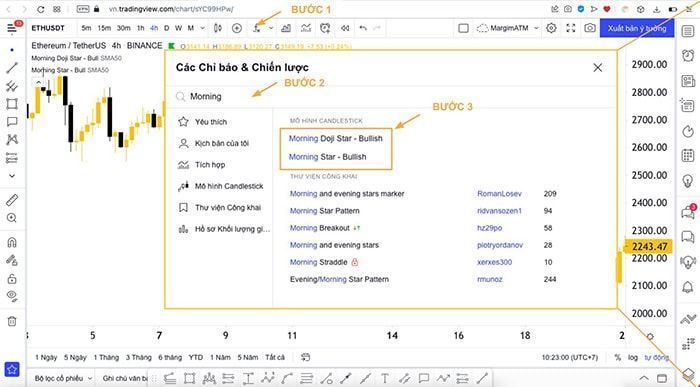The image size is (700, 387).
Task: Click the Compare or add symbol plus icon
Action: [237, 28]
